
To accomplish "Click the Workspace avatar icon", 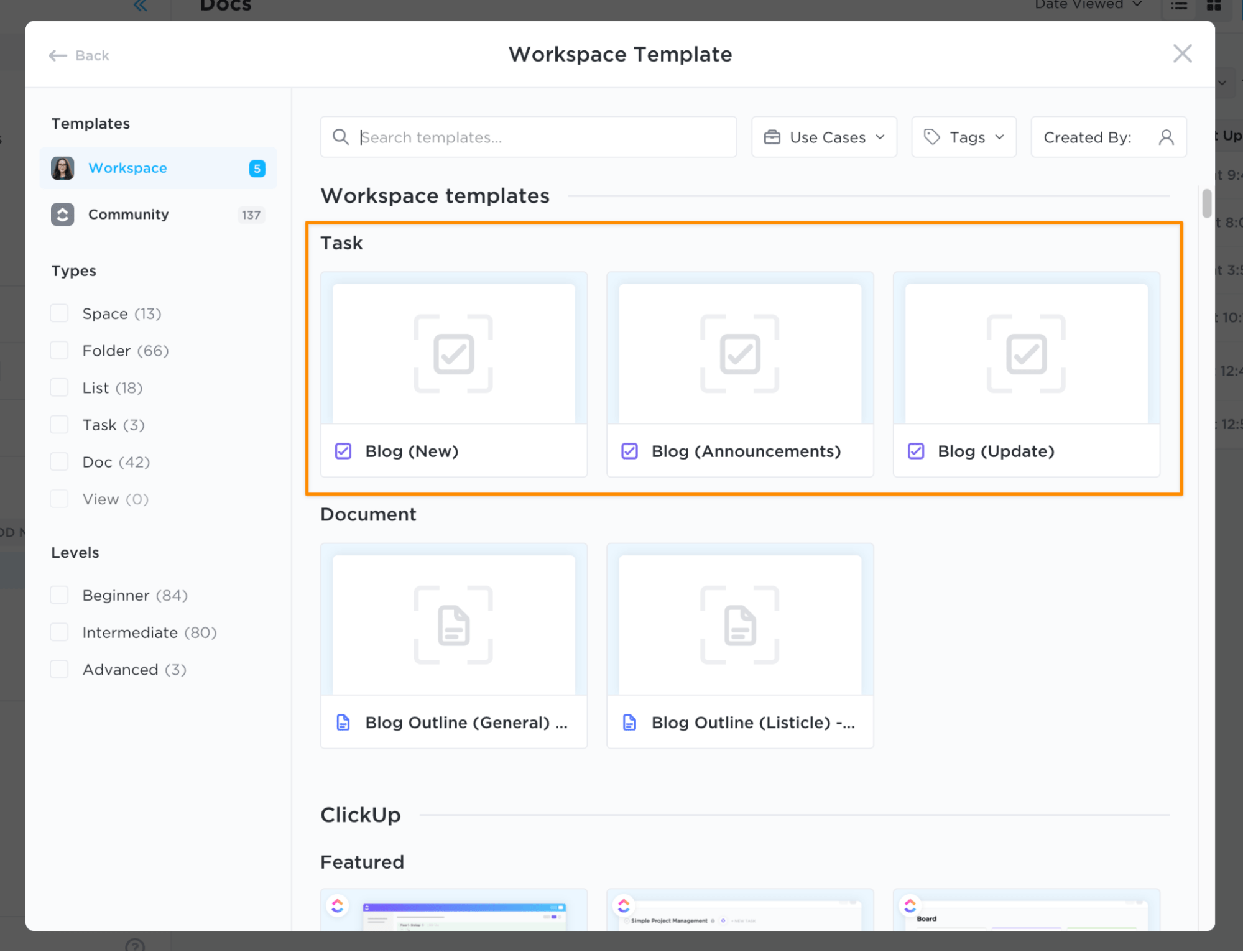I will 63,168.
